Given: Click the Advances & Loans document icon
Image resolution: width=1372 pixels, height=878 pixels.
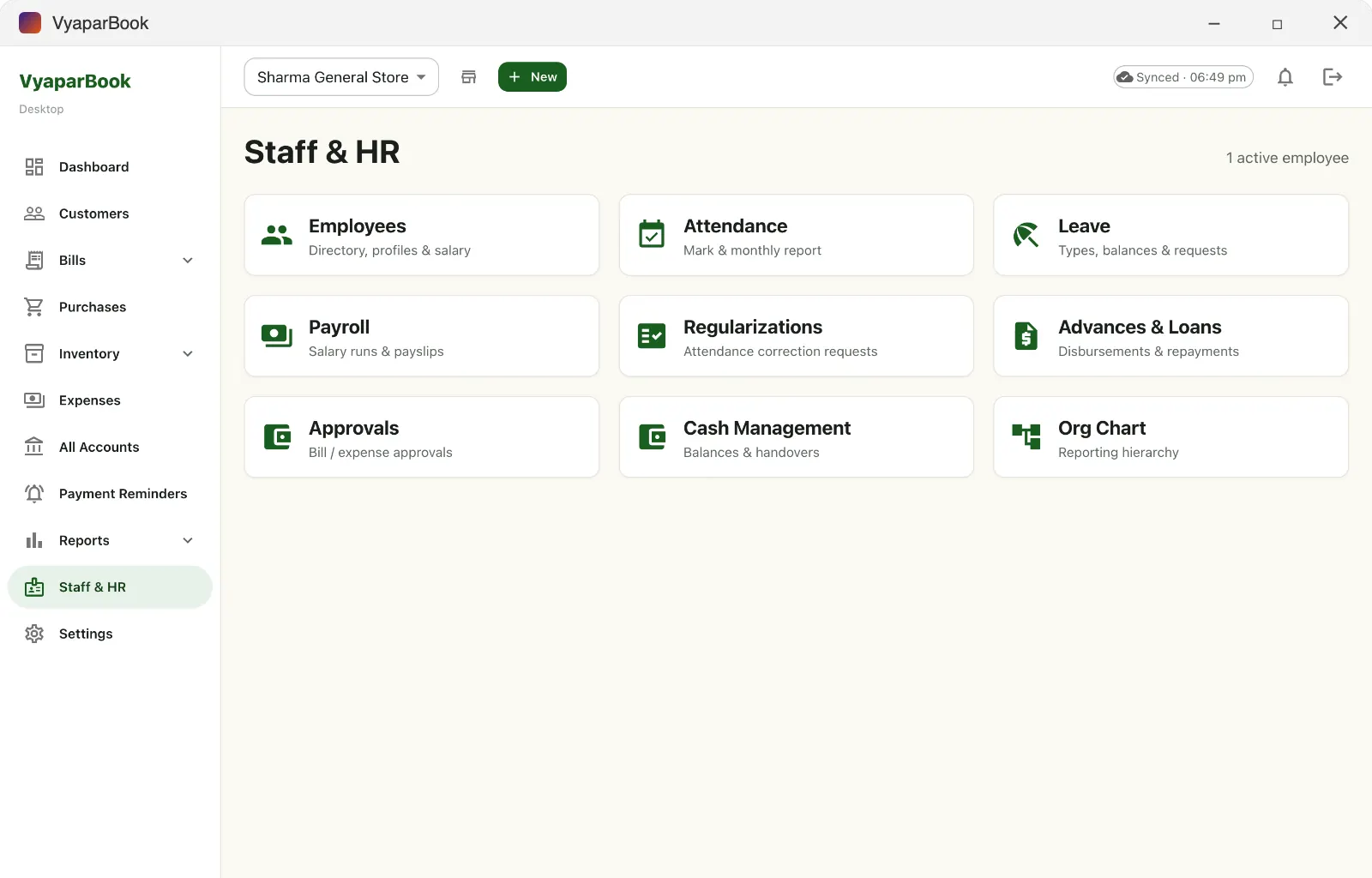Looking at the screenshot, I should pyautogui.click(x=1026, y=336).
